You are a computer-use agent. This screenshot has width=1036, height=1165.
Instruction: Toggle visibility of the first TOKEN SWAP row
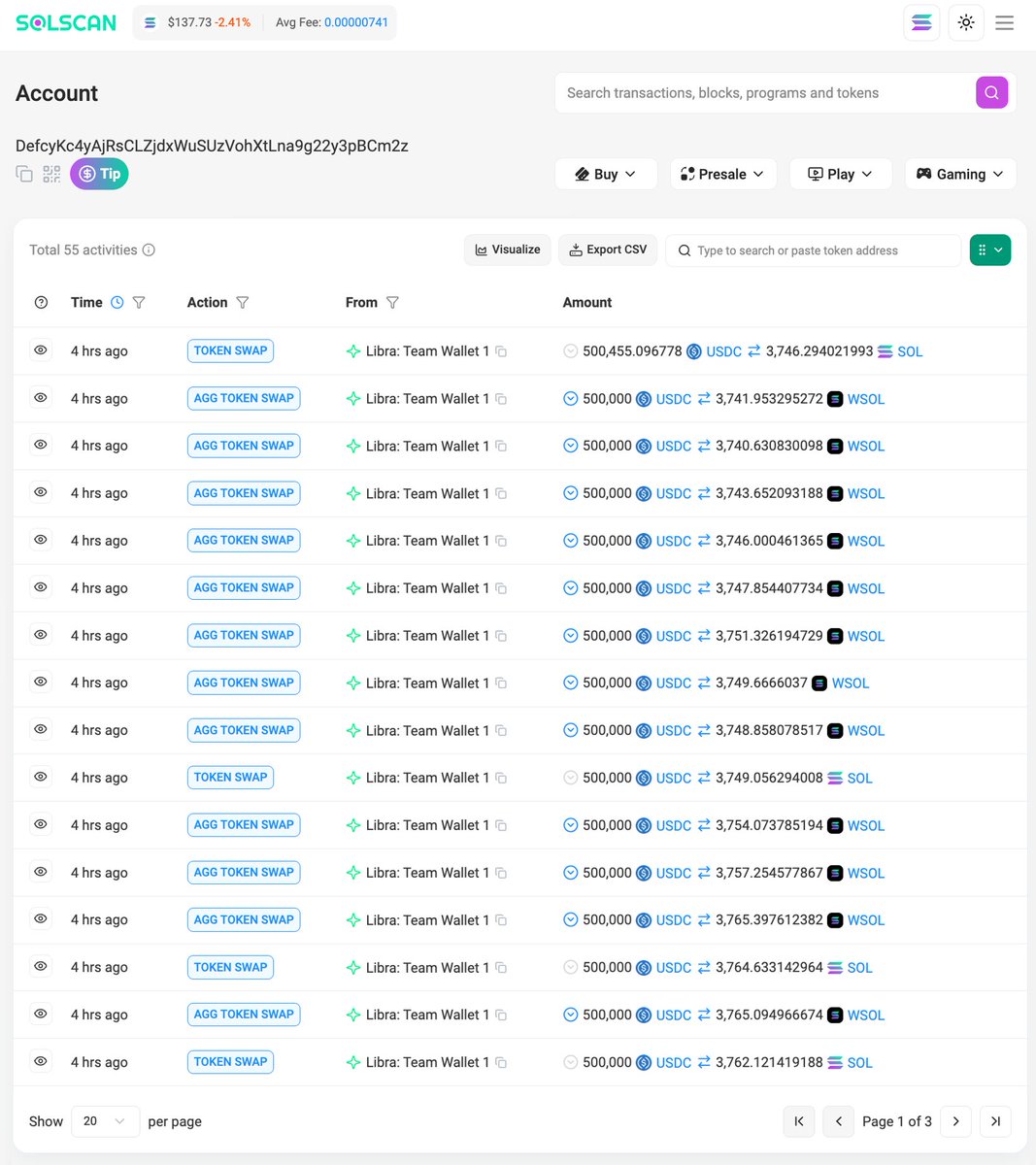[x=40, y=350]
